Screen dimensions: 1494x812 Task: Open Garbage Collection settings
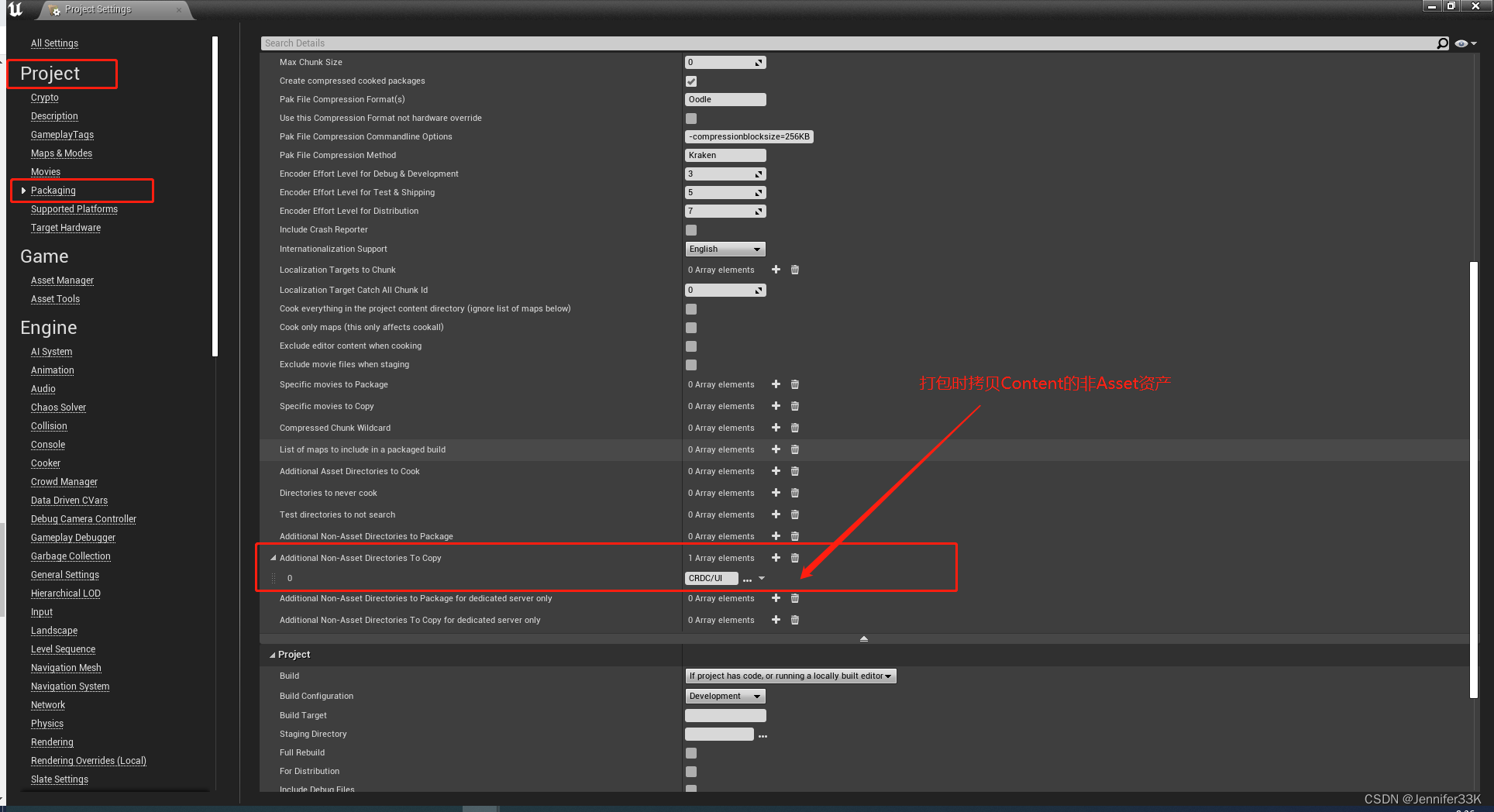point(71,556)
